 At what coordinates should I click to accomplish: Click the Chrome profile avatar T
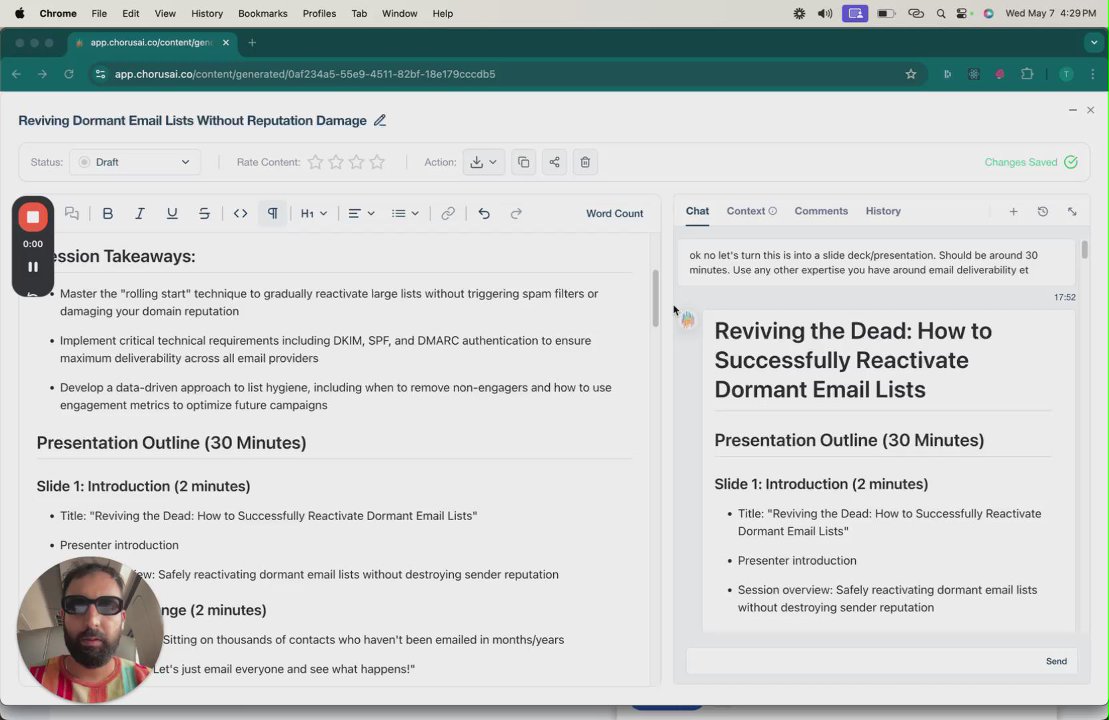[1066, 74]
